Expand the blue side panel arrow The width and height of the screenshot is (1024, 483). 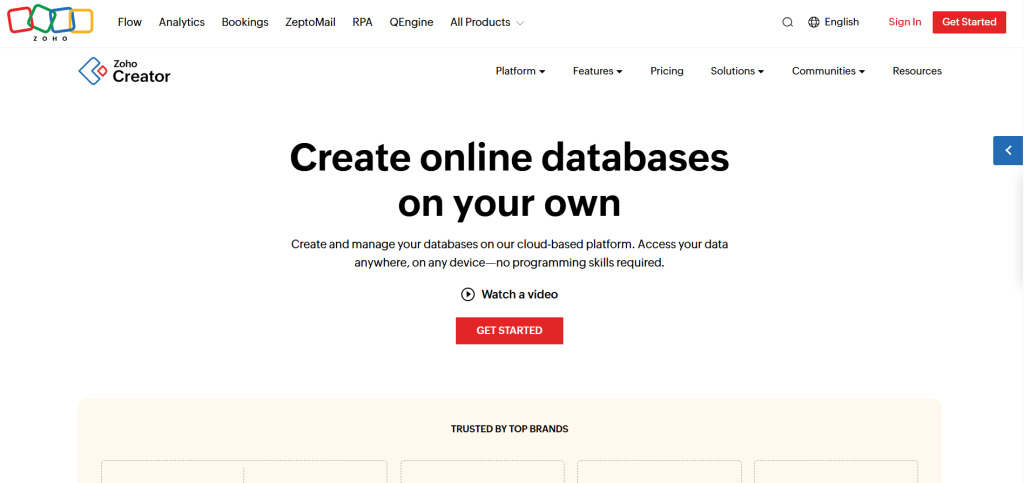1008,150
